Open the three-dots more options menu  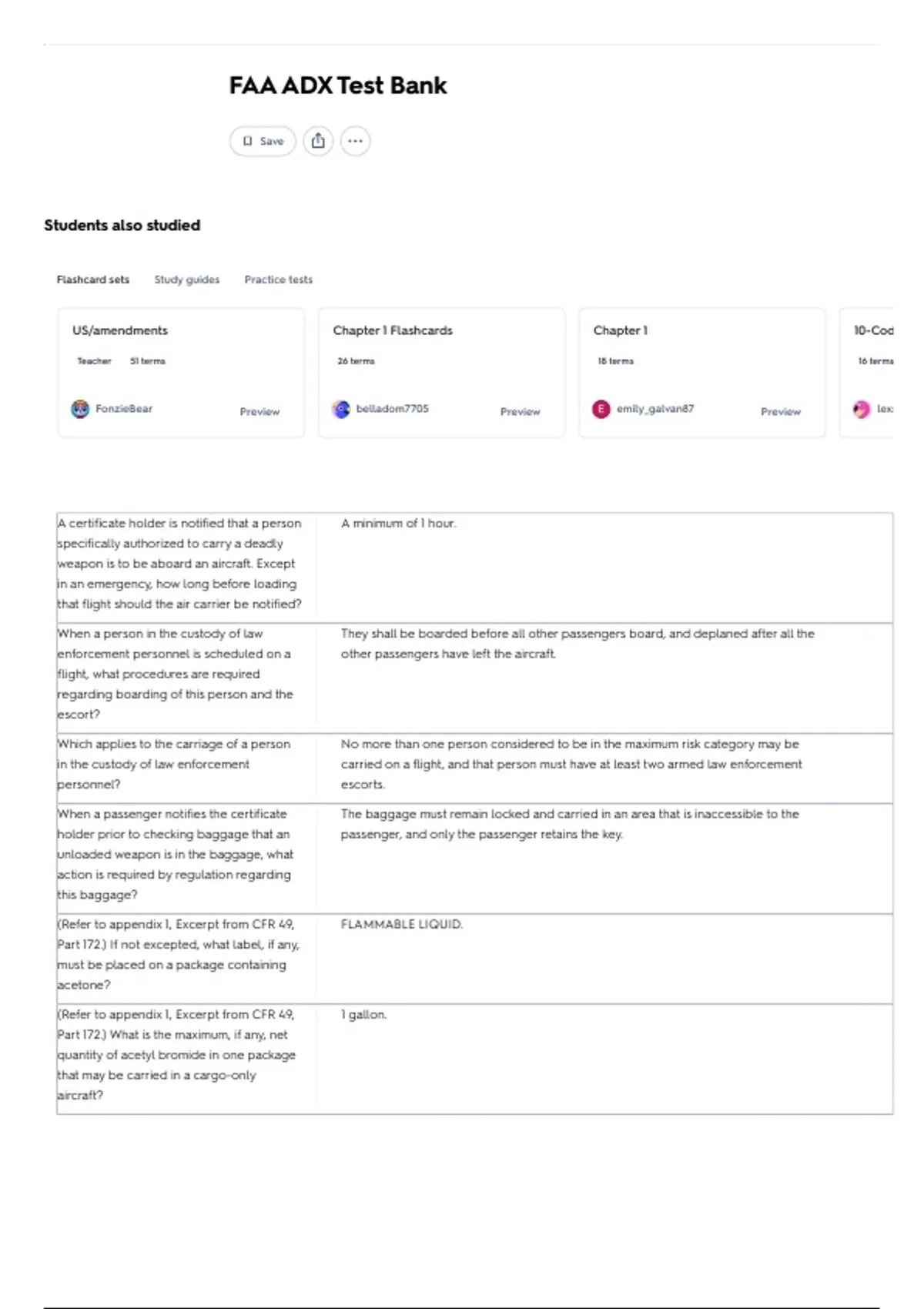tap(355, 141)
